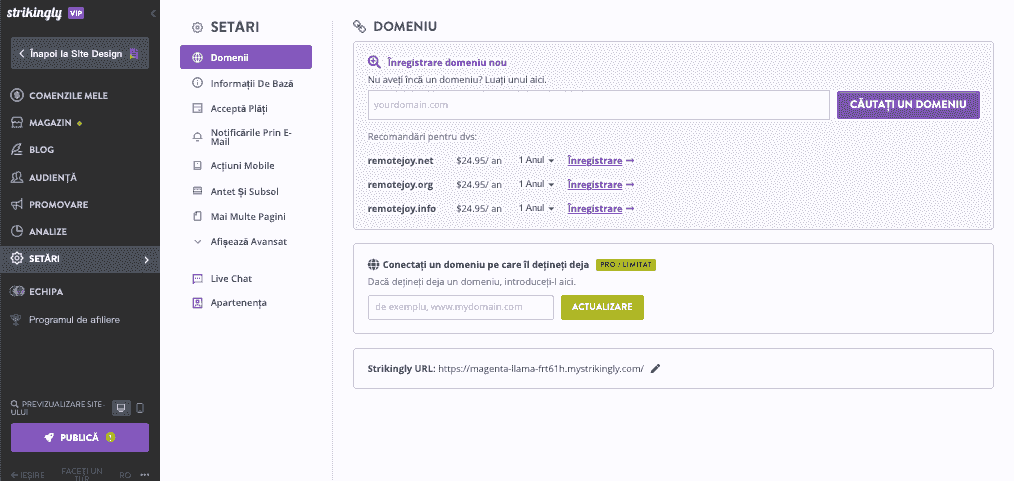Screen dimensions: 1014x481
Task: Collapse the sidebar using the top chevron
Action: click(x=153, y=13)
